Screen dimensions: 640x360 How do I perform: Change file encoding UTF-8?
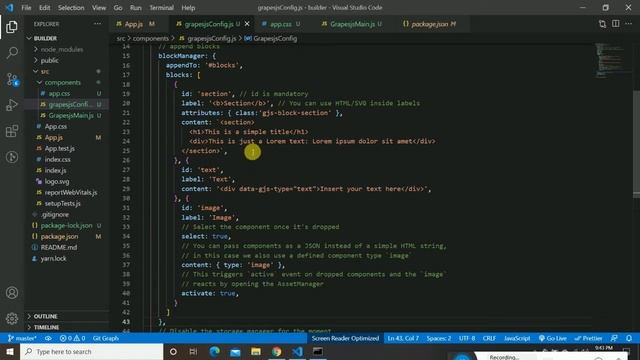point(467,338)
